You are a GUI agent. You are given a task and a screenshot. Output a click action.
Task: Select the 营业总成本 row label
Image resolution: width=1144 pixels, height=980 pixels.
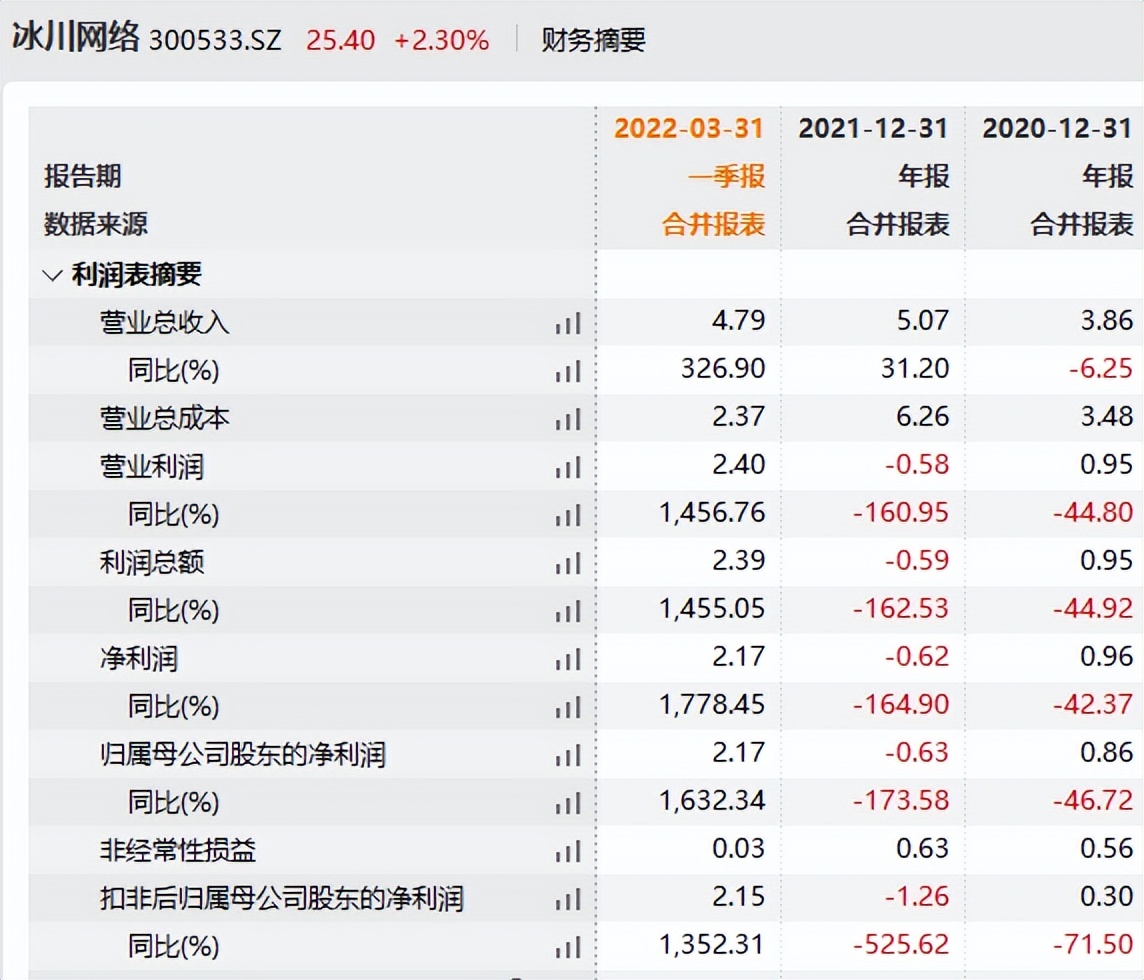(165, 419)
